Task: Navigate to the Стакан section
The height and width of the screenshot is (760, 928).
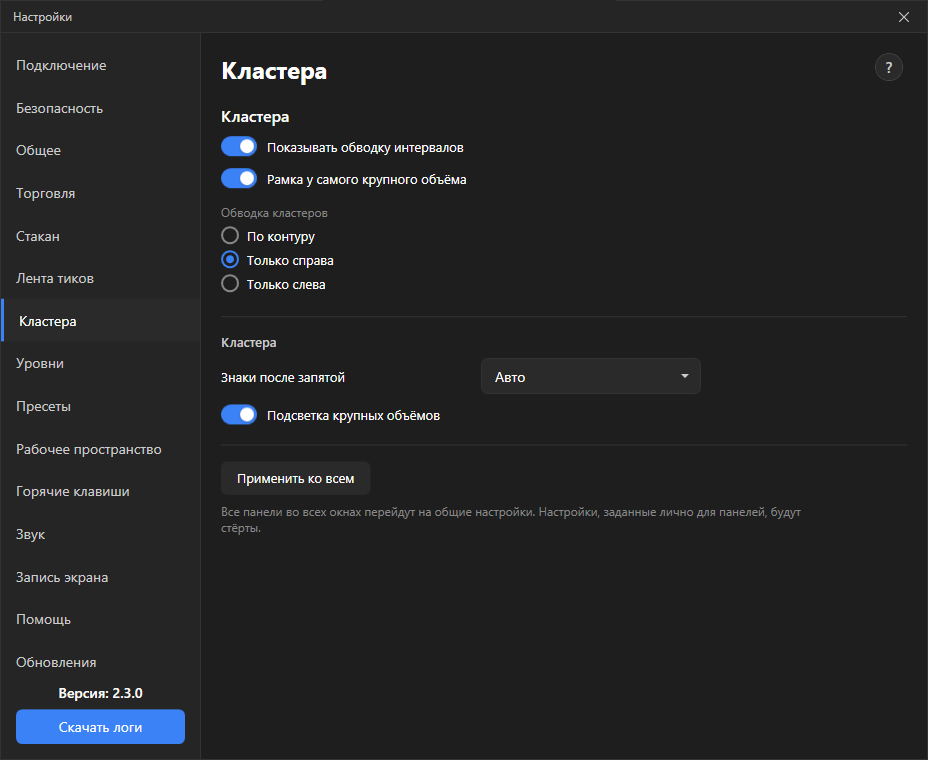Action: (101, 236)
